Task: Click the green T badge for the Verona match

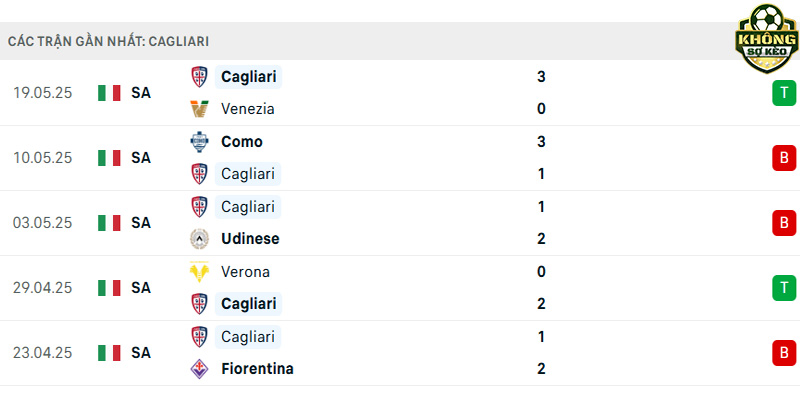Action: (x=784, y=288)
